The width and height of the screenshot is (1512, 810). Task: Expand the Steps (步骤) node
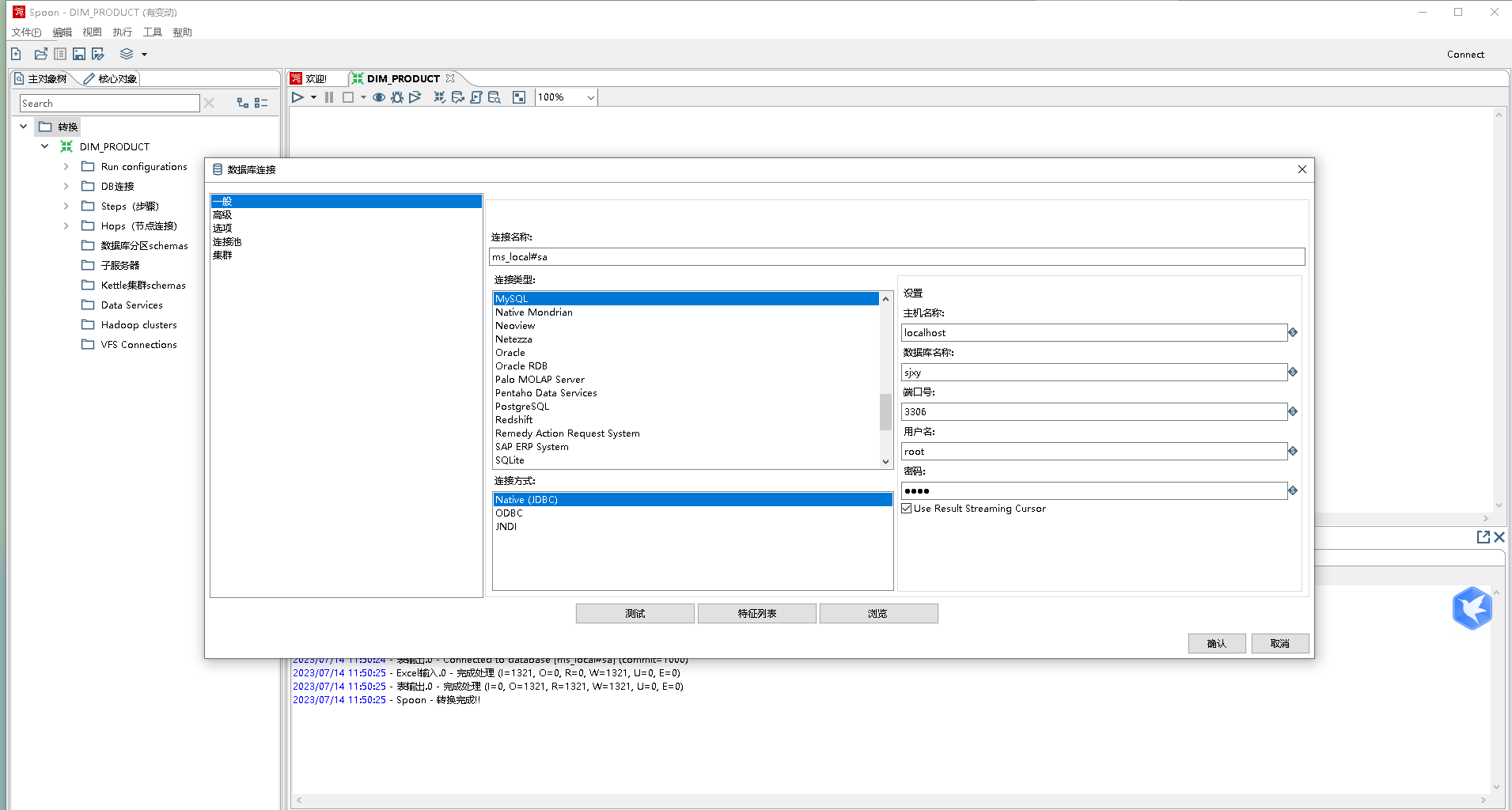(66, 206)
